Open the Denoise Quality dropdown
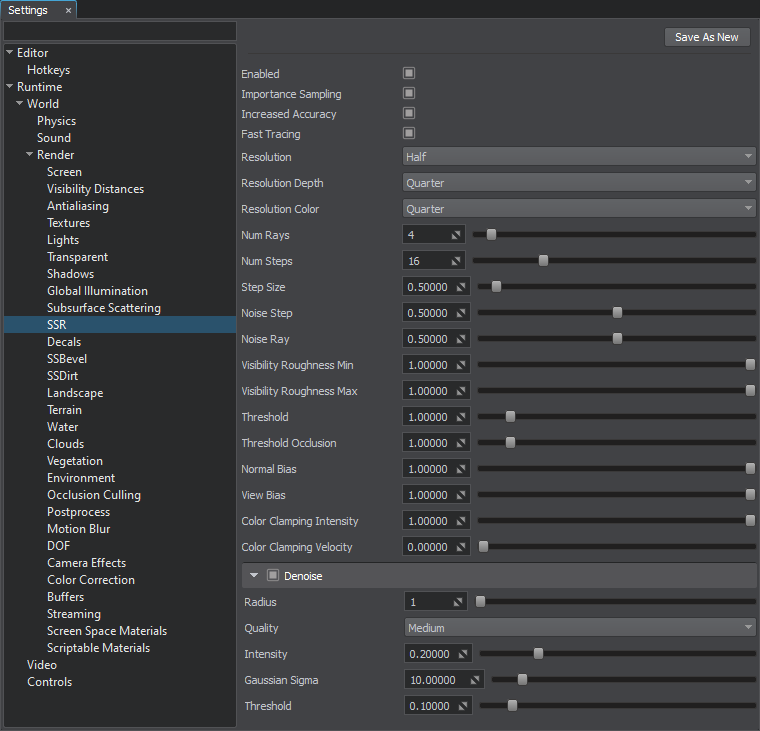The width and height of the screenshot is (760, 731). tap(580, 628)
